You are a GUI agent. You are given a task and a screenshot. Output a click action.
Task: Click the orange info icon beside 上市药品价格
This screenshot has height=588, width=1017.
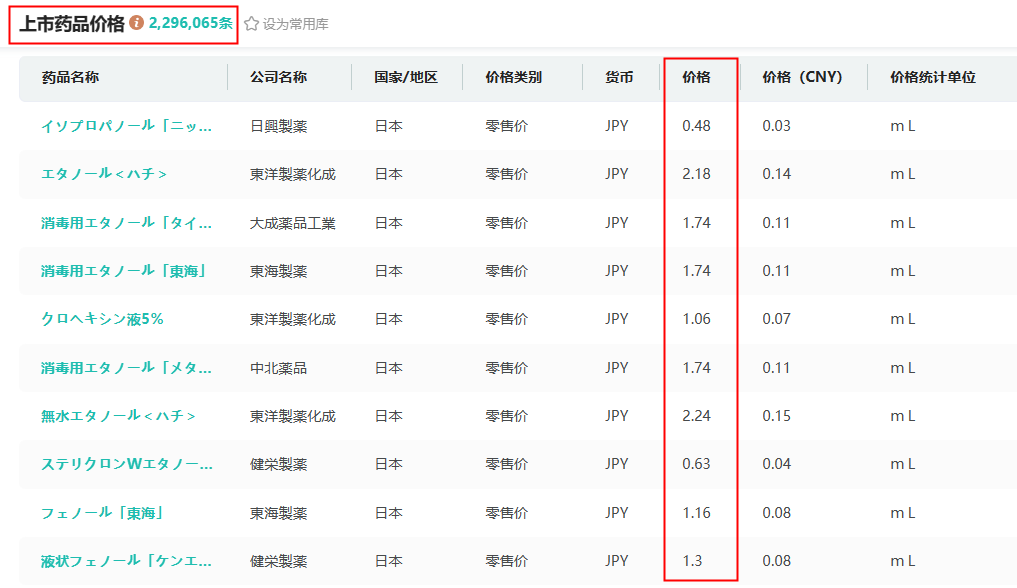click(x=136, y=23)
